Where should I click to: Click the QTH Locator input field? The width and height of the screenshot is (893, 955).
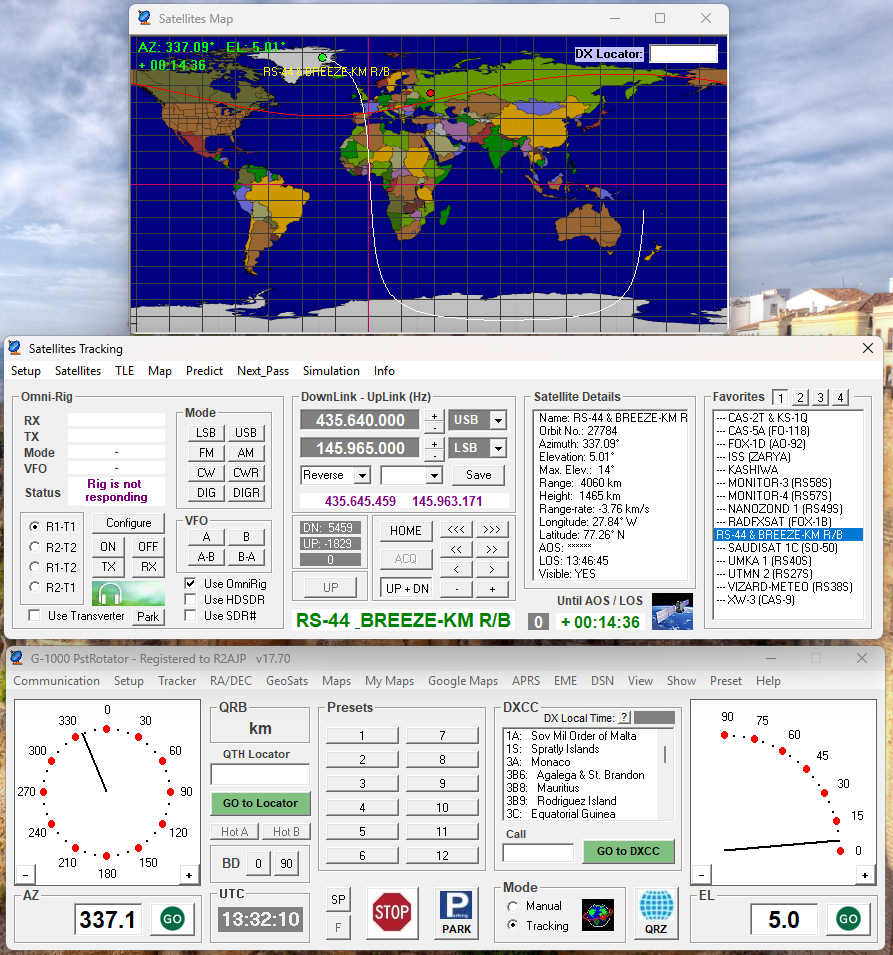pos(261,774)
